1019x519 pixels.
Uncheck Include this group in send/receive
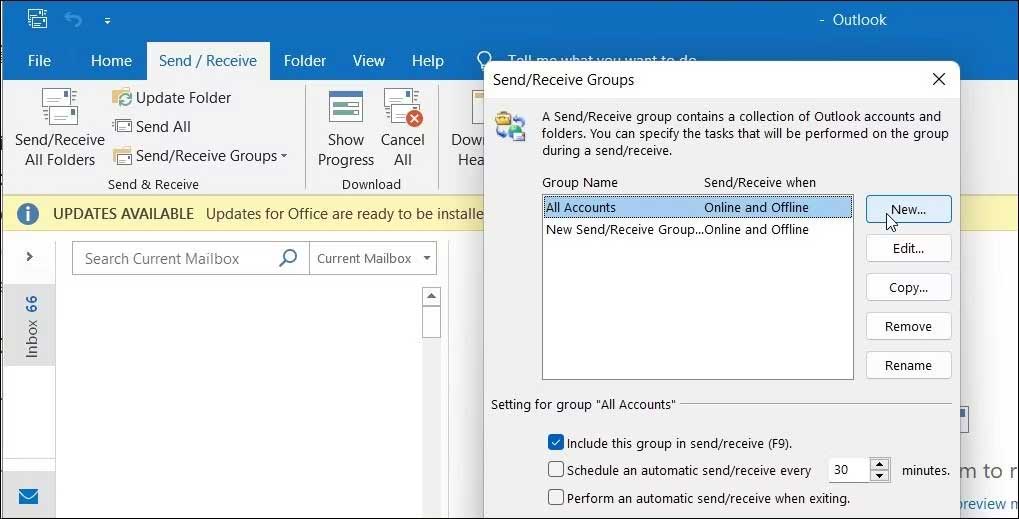pos(556,442)
